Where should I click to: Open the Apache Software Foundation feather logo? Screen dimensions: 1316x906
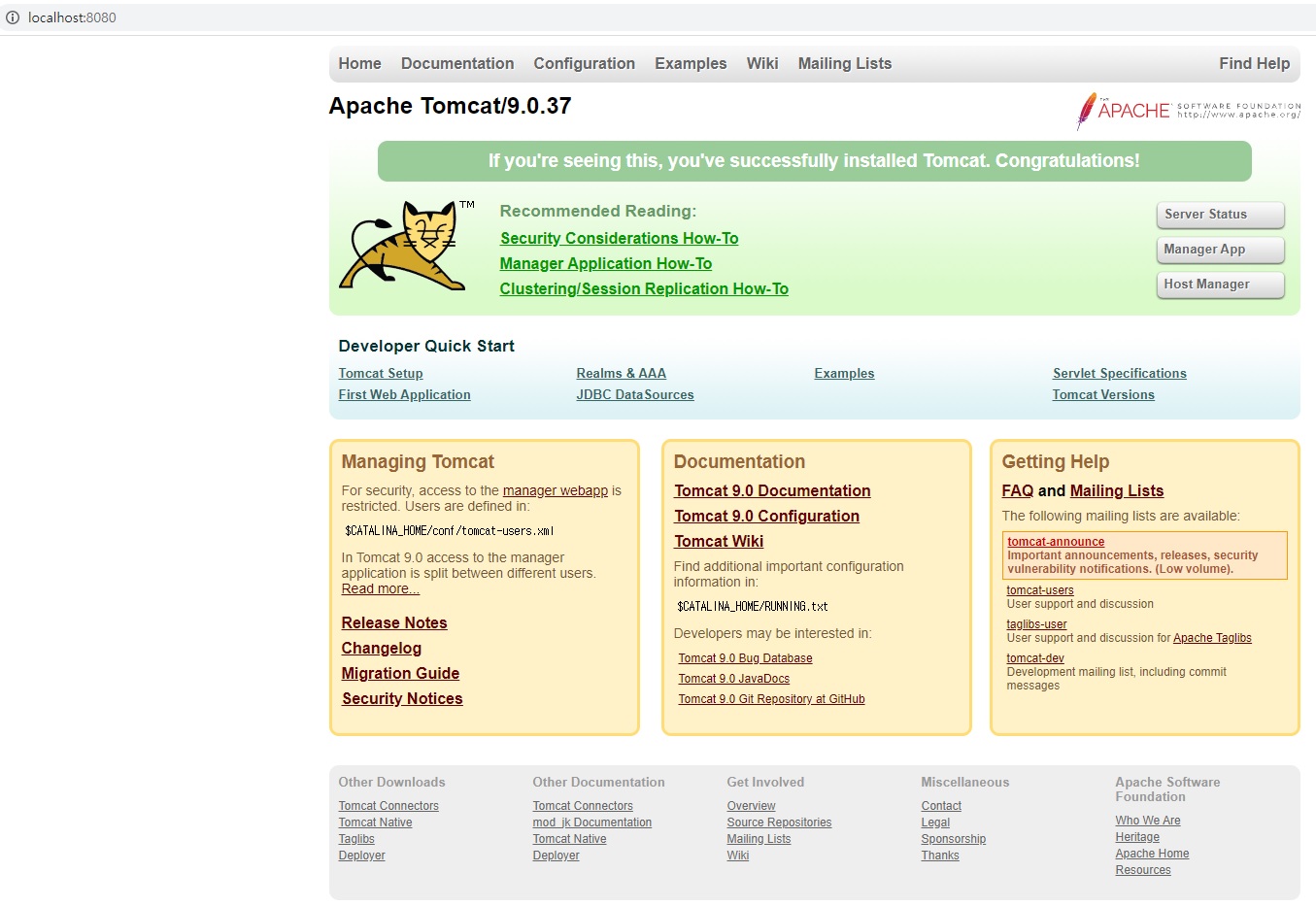point(1188,111)
